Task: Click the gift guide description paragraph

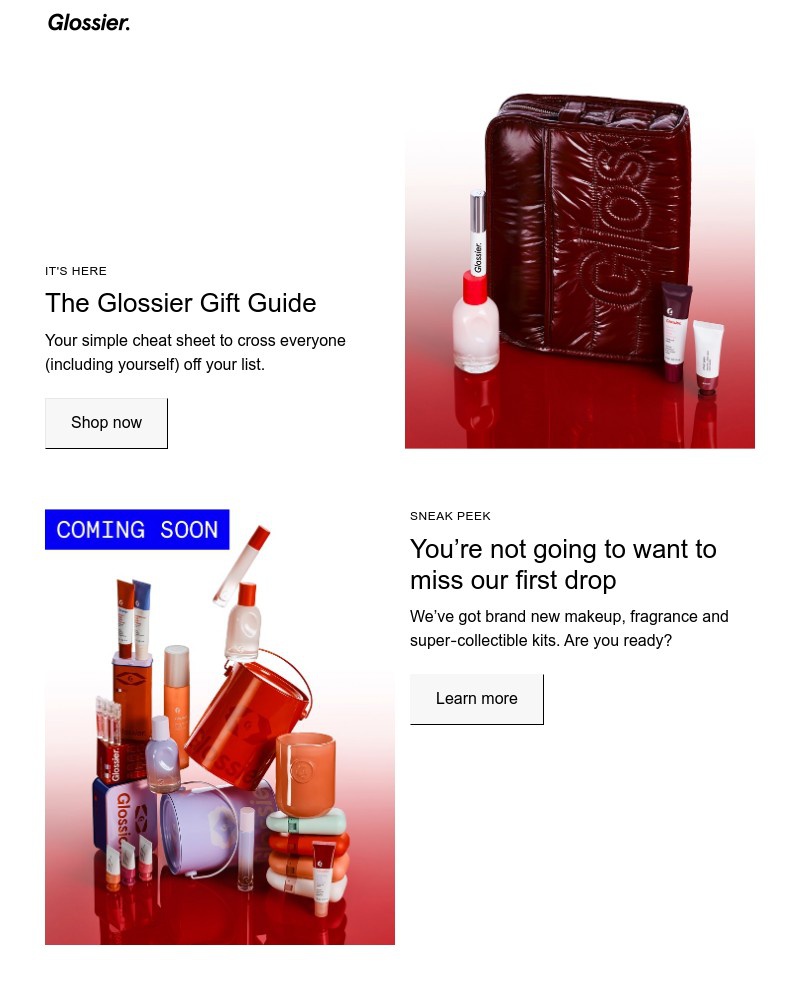Action: point(195,352)
